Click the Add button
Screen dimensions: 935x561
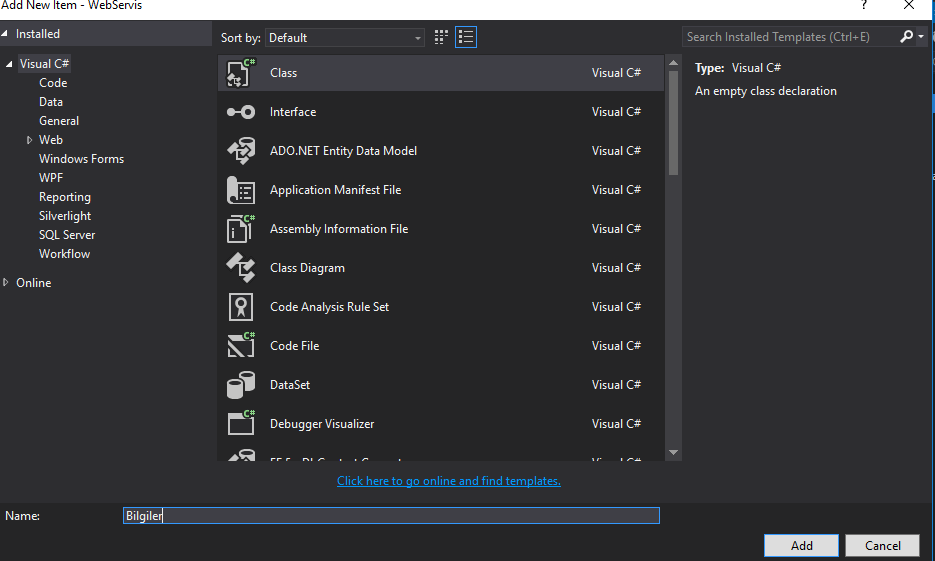point(801,545)
